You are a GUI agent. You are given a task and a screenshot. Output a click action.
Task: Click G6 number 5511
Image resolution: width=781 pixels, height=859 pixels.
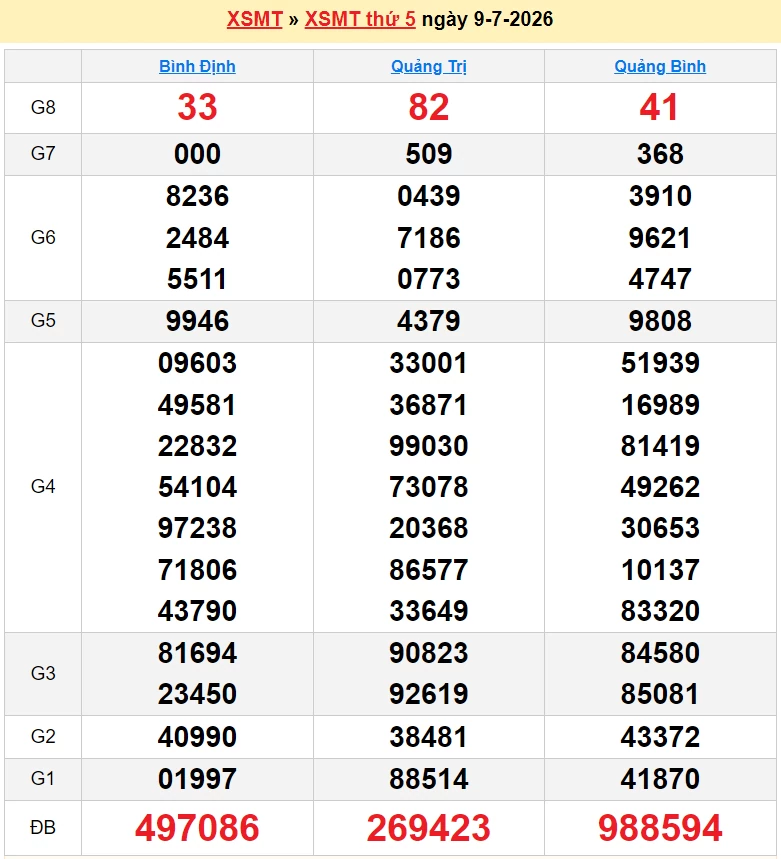click(197, 279)
